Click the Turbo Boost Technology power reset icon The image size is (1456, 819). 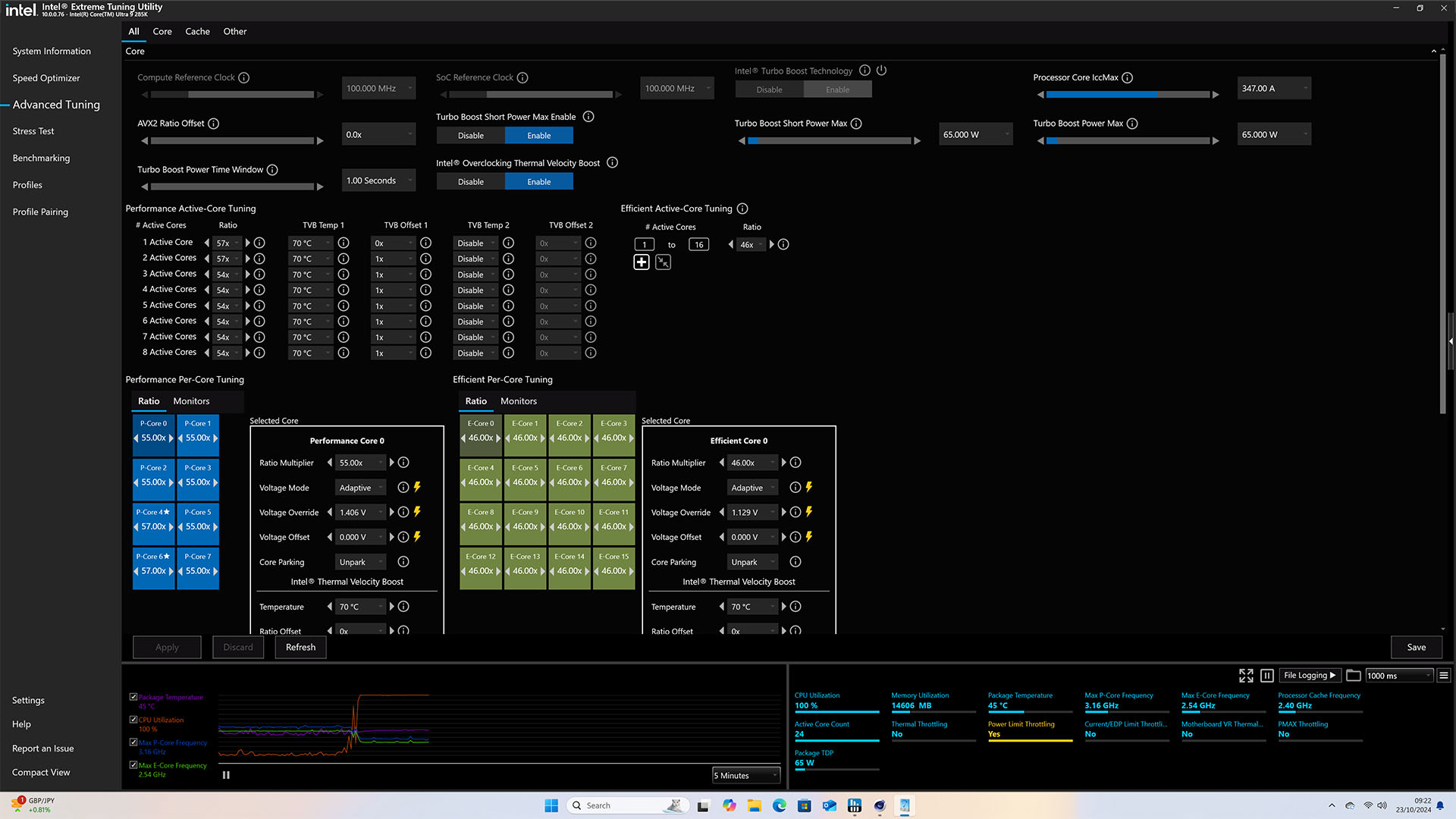(x=881, y=71)
